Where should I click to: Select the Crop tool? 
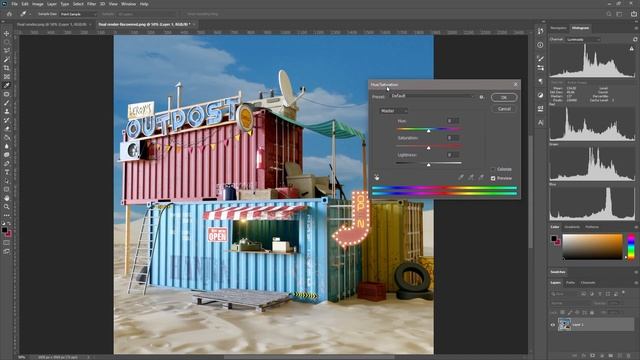[7, 68]
